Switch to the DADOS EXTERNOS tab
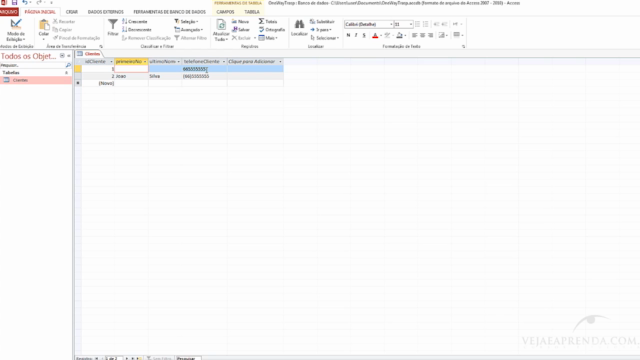The width and height of the screenshot is (640, 360). pos(106,12)
